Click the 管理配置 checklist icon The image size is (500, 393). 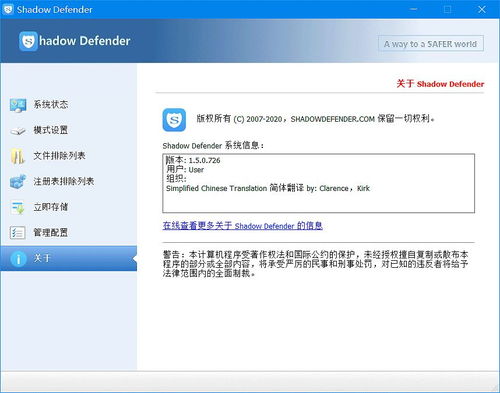18,233
